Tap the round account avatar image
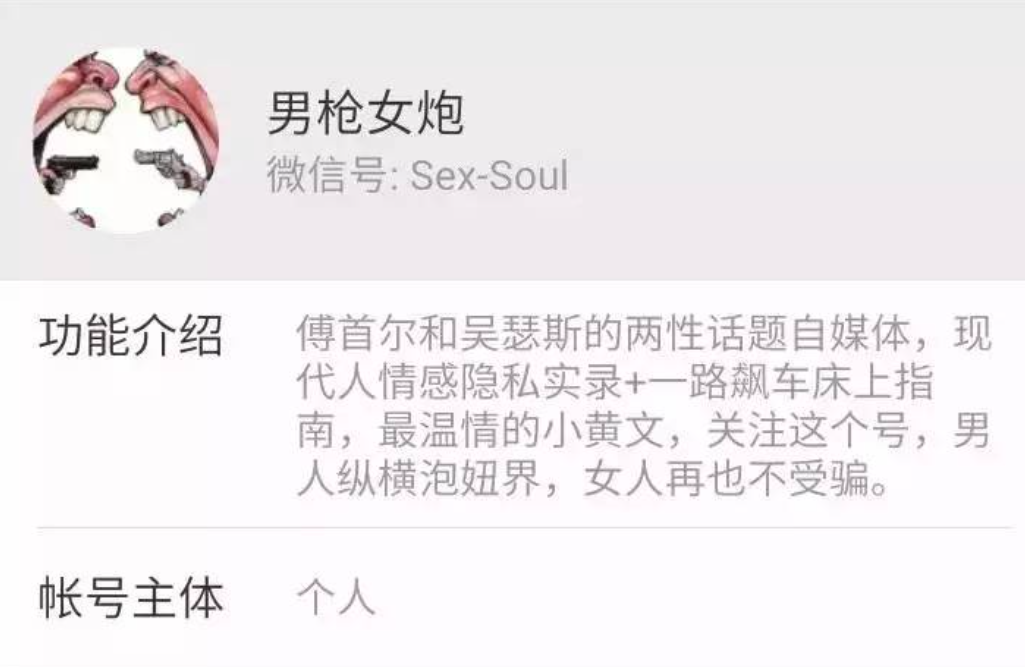 126,139
